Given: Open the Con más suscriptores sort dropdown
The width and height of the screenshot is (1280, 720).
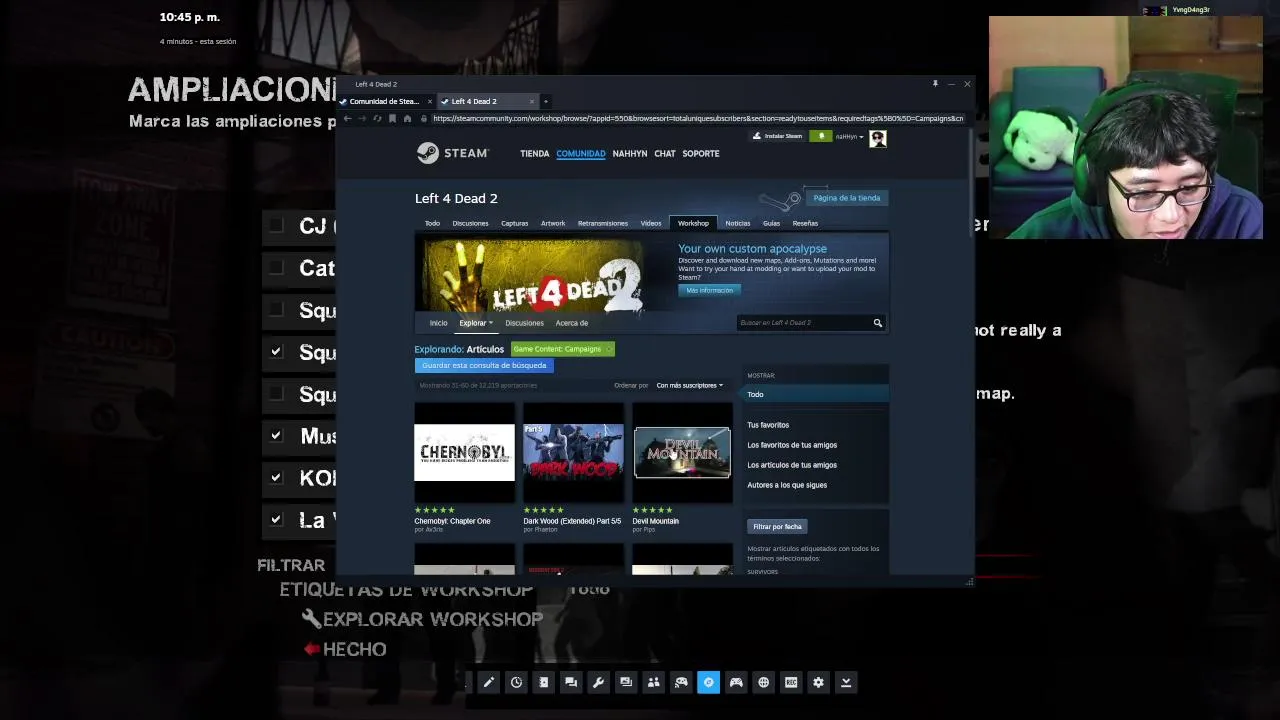Looking at the screenshot, I should point(689,385).
